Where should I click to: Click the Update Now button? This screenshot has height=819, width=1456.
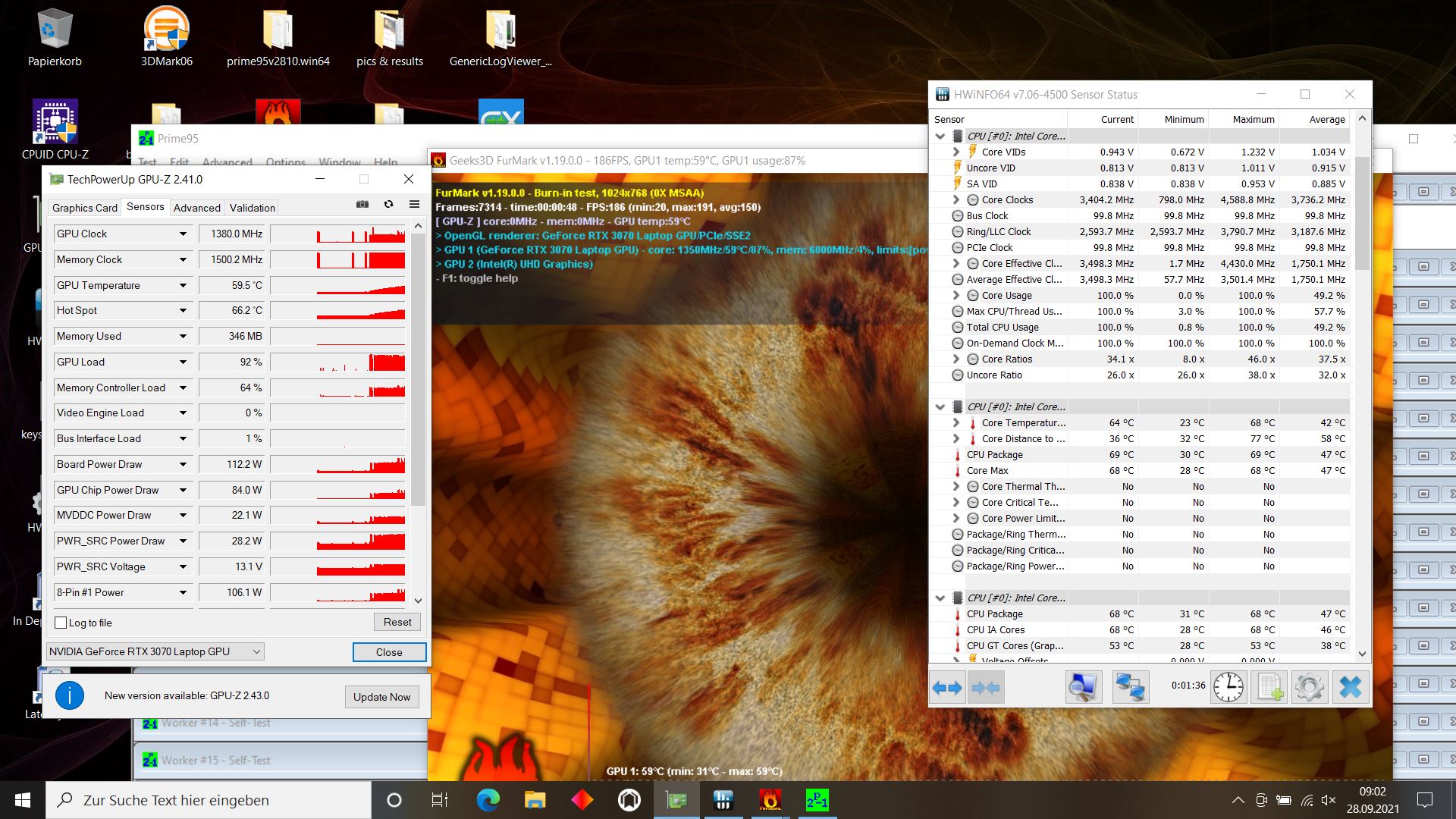(381, 697)
